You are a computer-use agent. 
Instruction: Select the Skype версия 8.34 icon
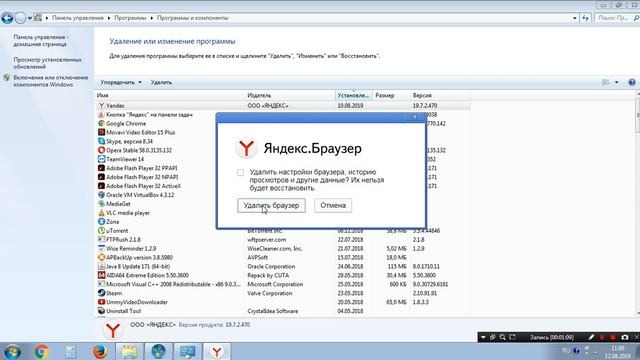point(101,141)
